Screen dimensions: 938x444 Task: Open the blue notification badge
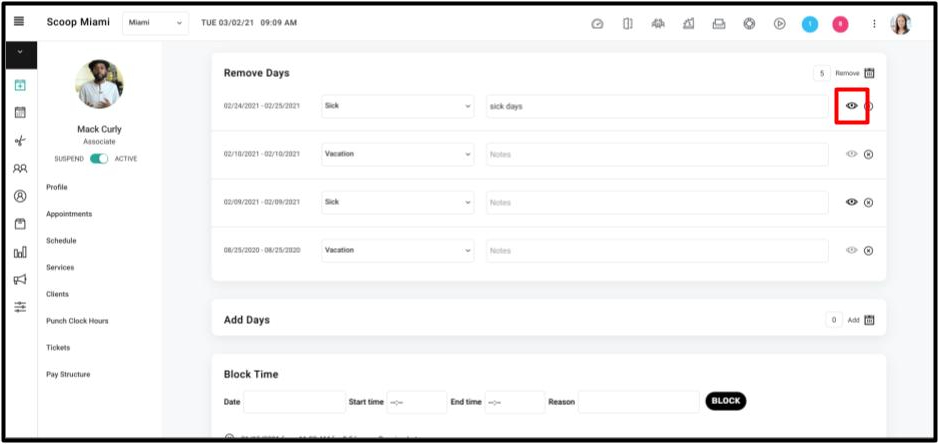(810, 24)
